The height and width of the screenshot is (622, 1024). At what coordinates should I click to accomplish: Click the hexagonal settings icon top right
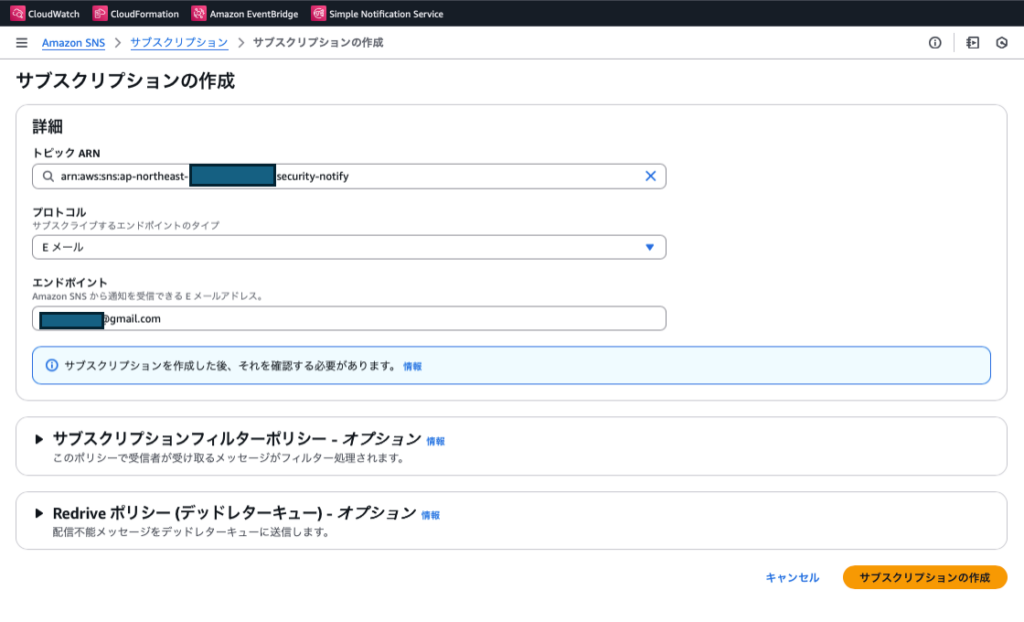[x=1000, y=43]
